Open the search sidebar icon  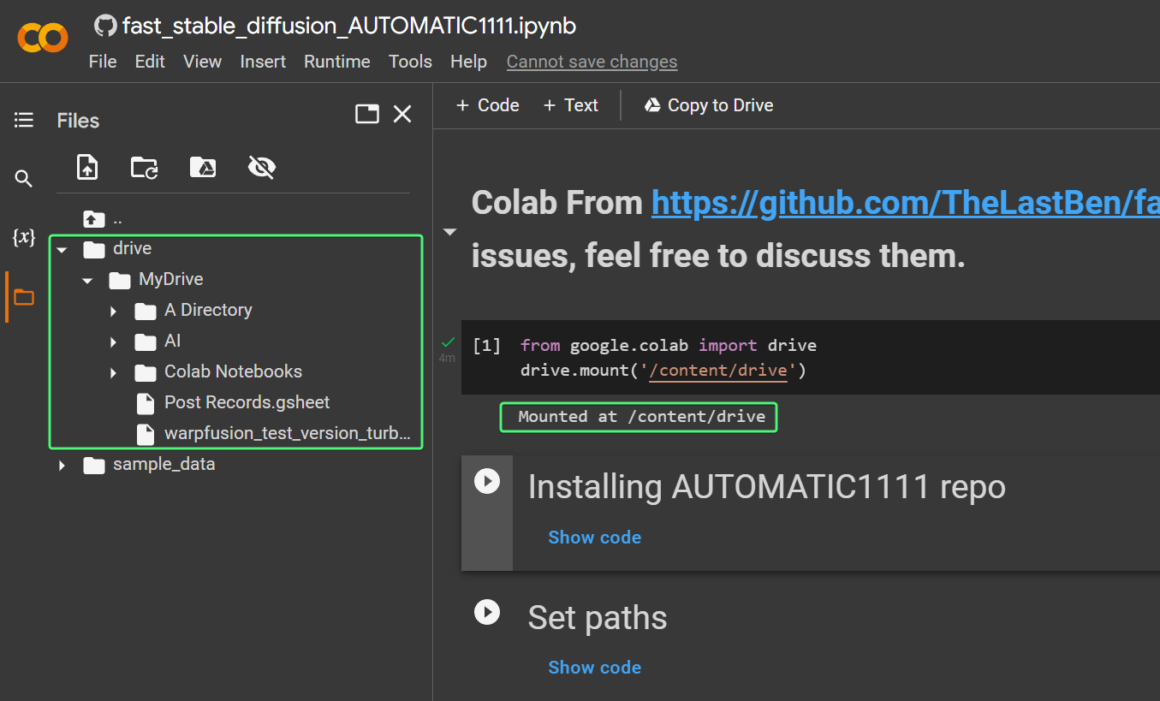[x=24, y=178]
